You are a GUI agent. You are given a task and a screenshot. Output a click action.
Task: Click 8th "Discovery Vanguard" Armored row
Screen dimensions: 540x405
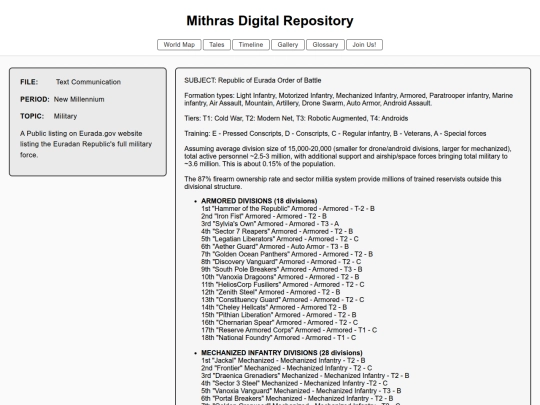pos(281,262)
